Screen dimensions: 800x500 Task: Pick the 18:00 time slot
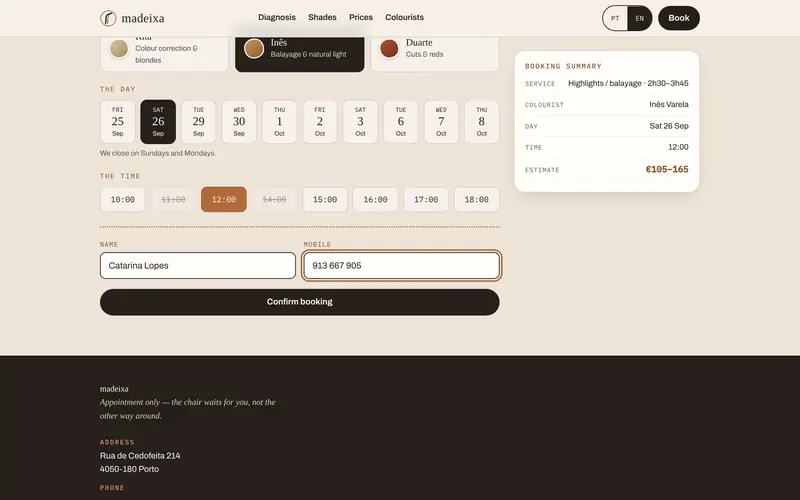tap(477, 199)
